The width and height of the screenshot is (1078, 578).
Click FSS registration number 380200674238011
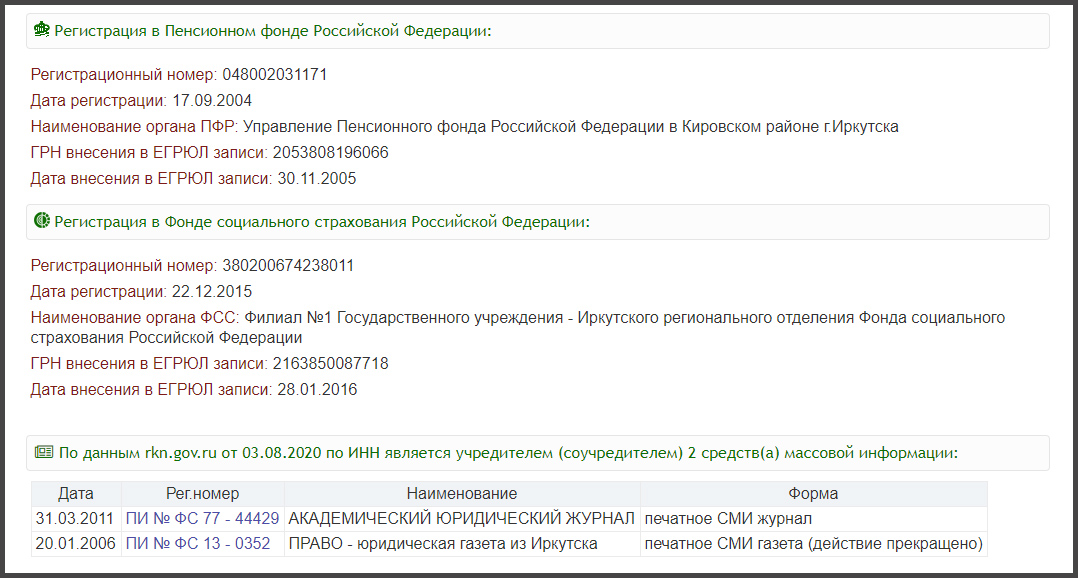tap(287, 266)
